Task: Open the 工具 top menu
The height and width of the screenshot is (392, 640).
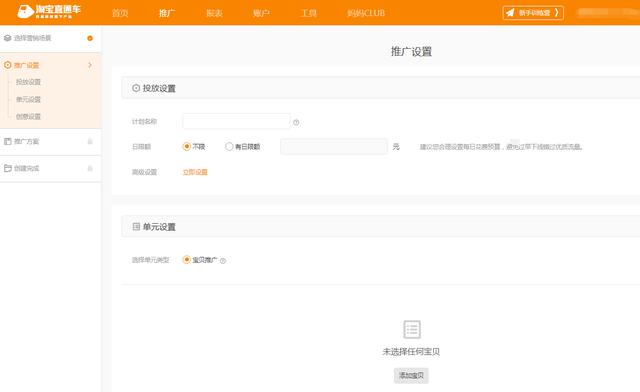Action: click(309, 13)
